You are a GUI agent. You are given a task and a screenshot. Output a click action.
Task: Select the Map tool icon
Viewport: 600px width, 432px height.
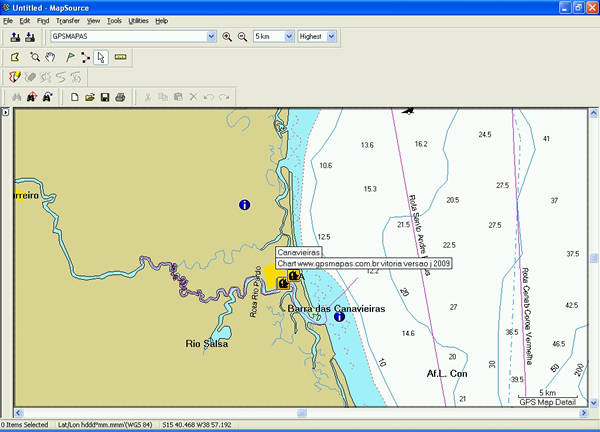point(15,57)
